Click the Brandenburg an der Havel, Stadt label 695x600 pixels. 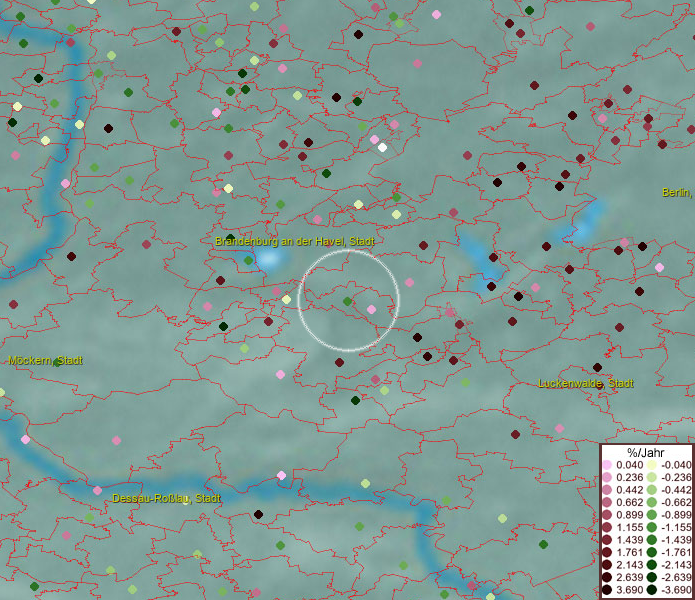click(294, 242)
